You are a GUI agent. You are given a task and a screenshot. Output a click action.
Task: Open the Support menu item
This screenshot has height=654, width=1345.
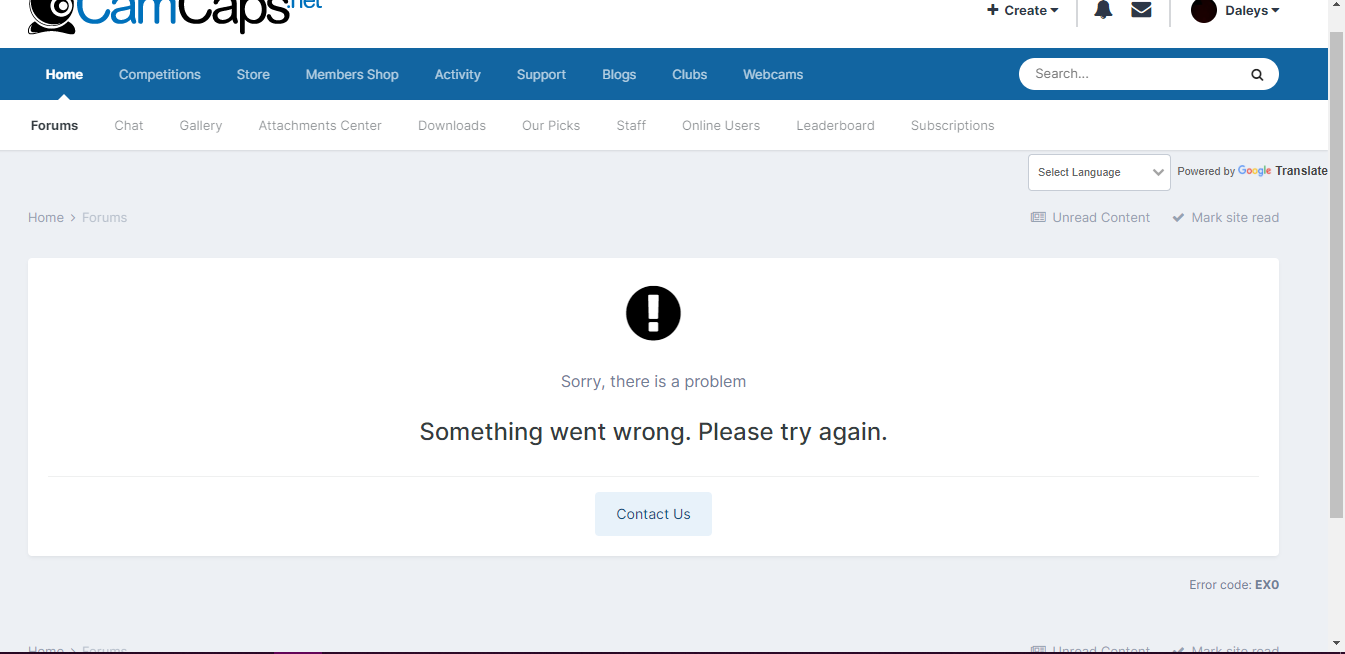tap(541, 74)
